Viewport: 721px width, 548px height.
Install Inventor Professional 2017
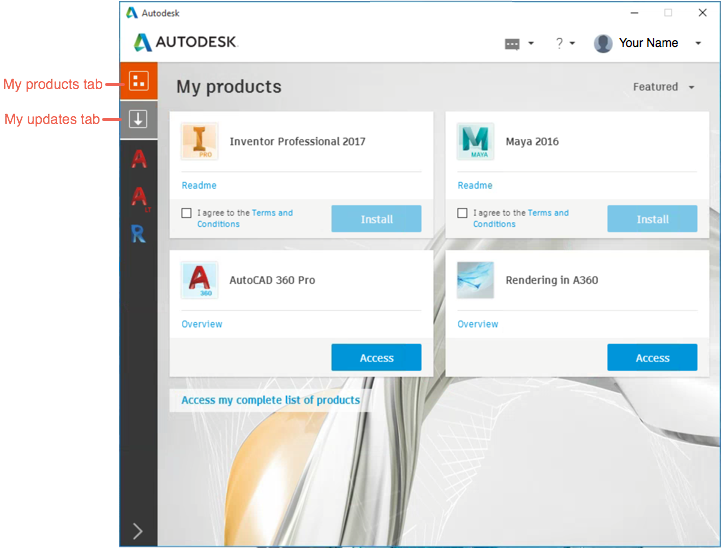click(x=376, y=219)
